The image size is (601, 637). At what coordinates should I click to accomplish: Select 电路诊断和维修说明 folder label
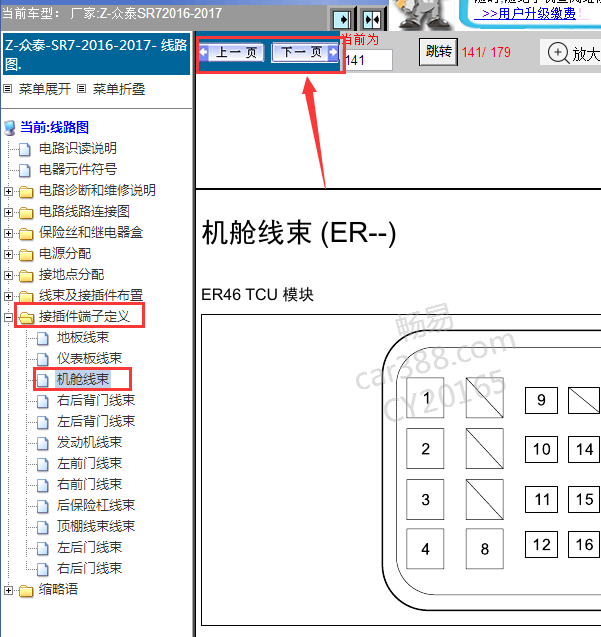(97, 190)
